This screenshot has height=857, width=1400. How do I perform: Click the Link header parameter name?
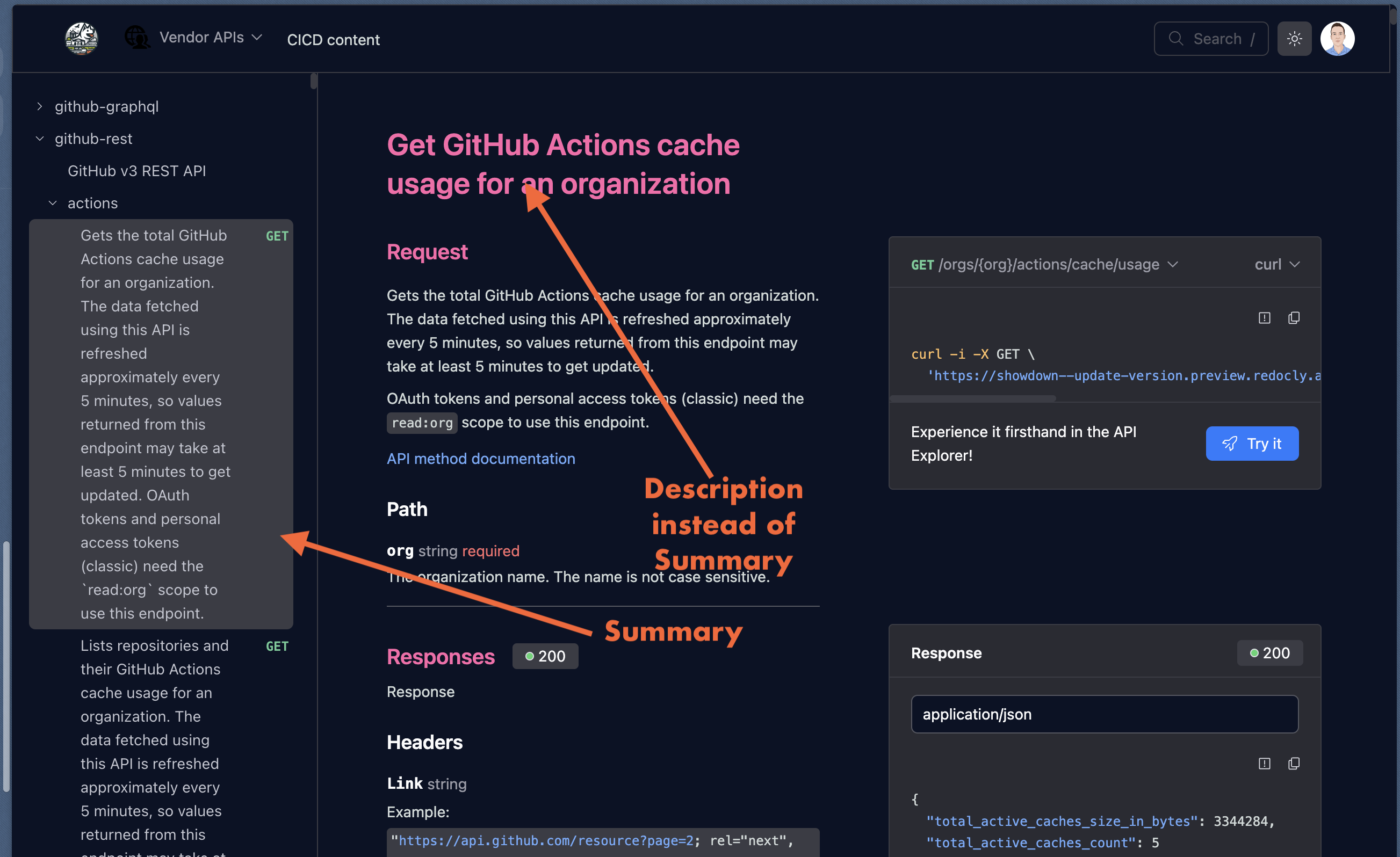tap(405, 784)
